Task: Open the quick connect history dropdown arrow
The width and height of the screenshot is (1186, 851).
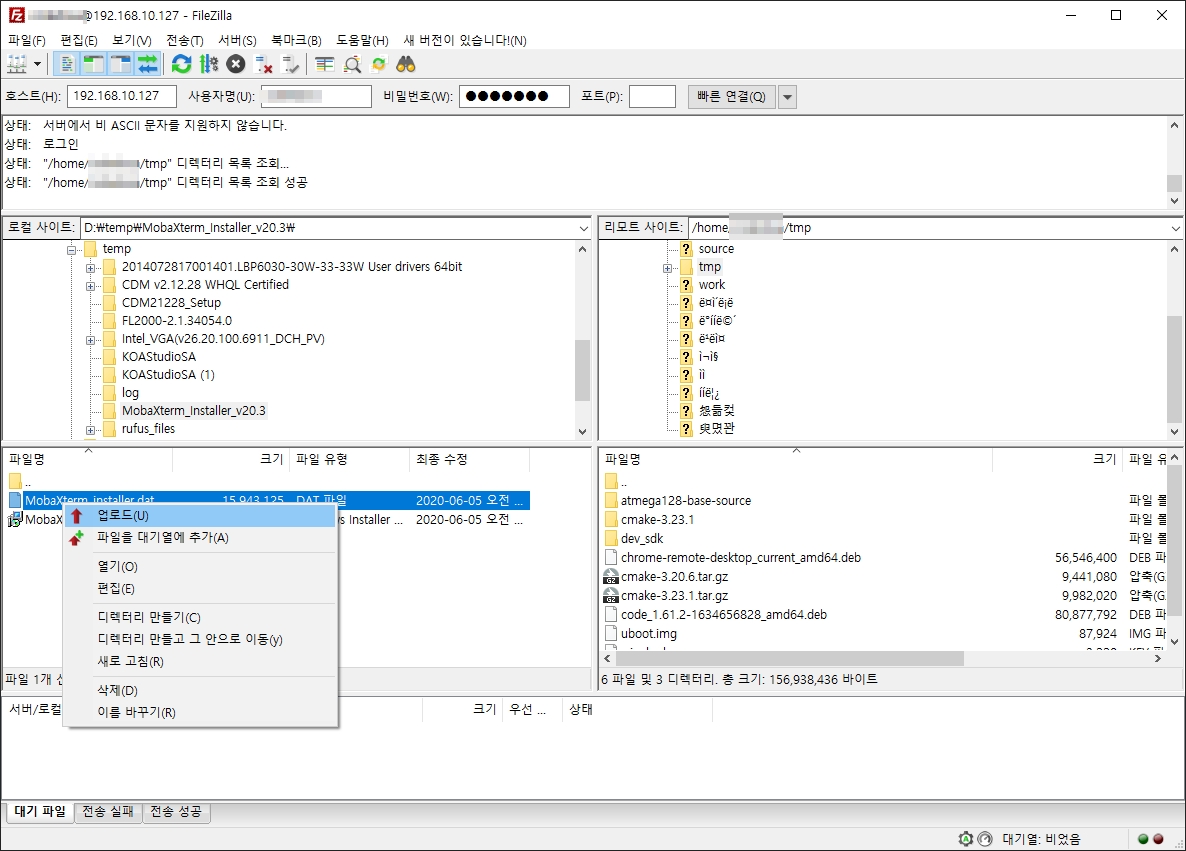Action: point(787,97)
